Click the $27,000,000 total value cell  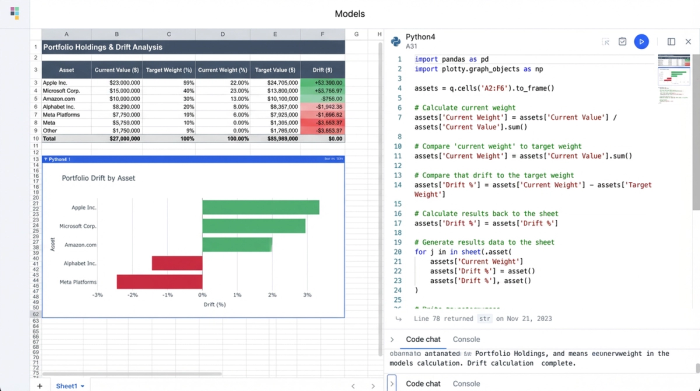click(x=117, y=139)
